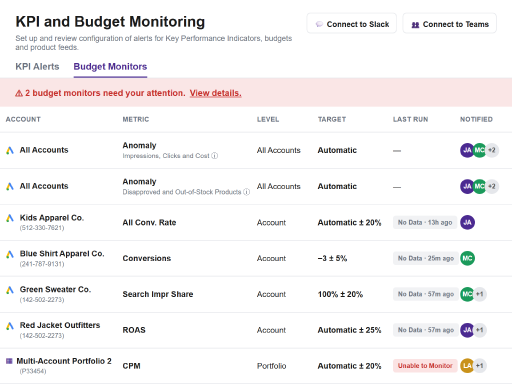Click the Unable to Monitor status badge
The image size is (512, 384).
coord(425,366)
